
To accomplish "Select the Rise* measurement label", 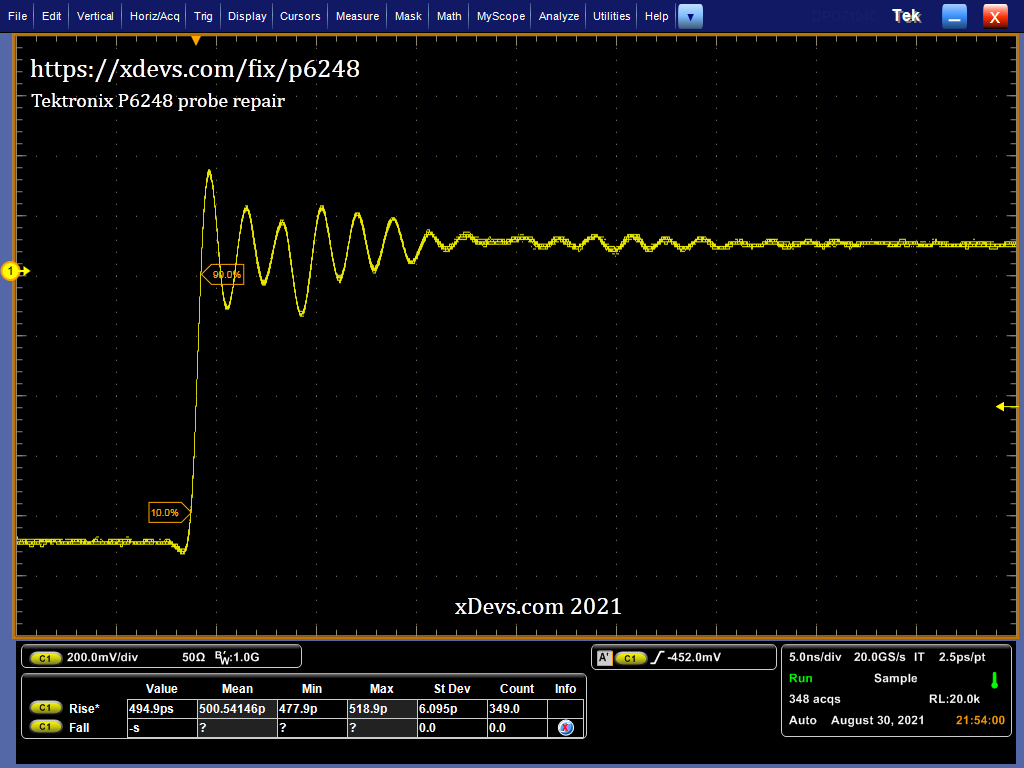I will tap(84, 709).
